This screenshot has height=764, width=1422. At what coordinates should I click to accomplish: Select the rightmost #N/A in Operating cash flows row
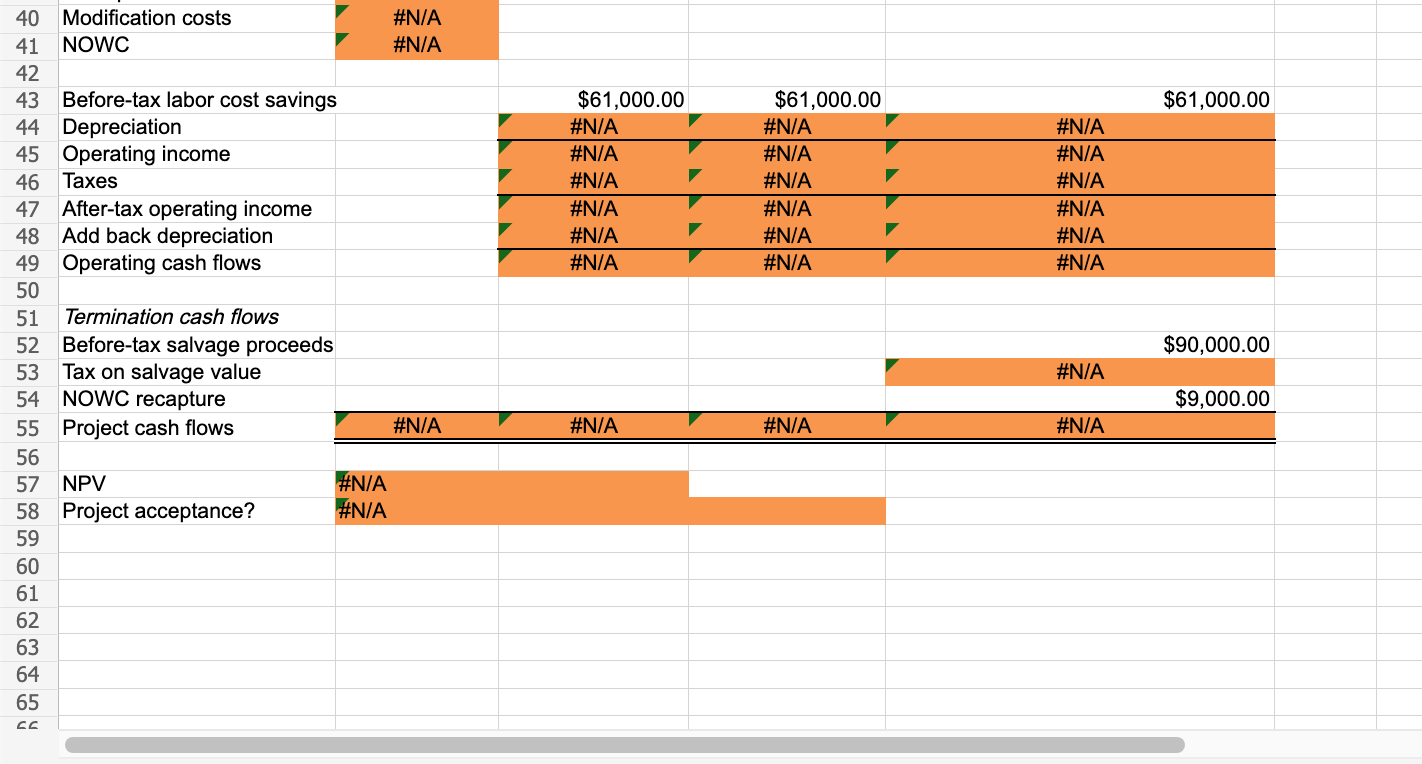pyautogui.click(x=1080, y=263)
